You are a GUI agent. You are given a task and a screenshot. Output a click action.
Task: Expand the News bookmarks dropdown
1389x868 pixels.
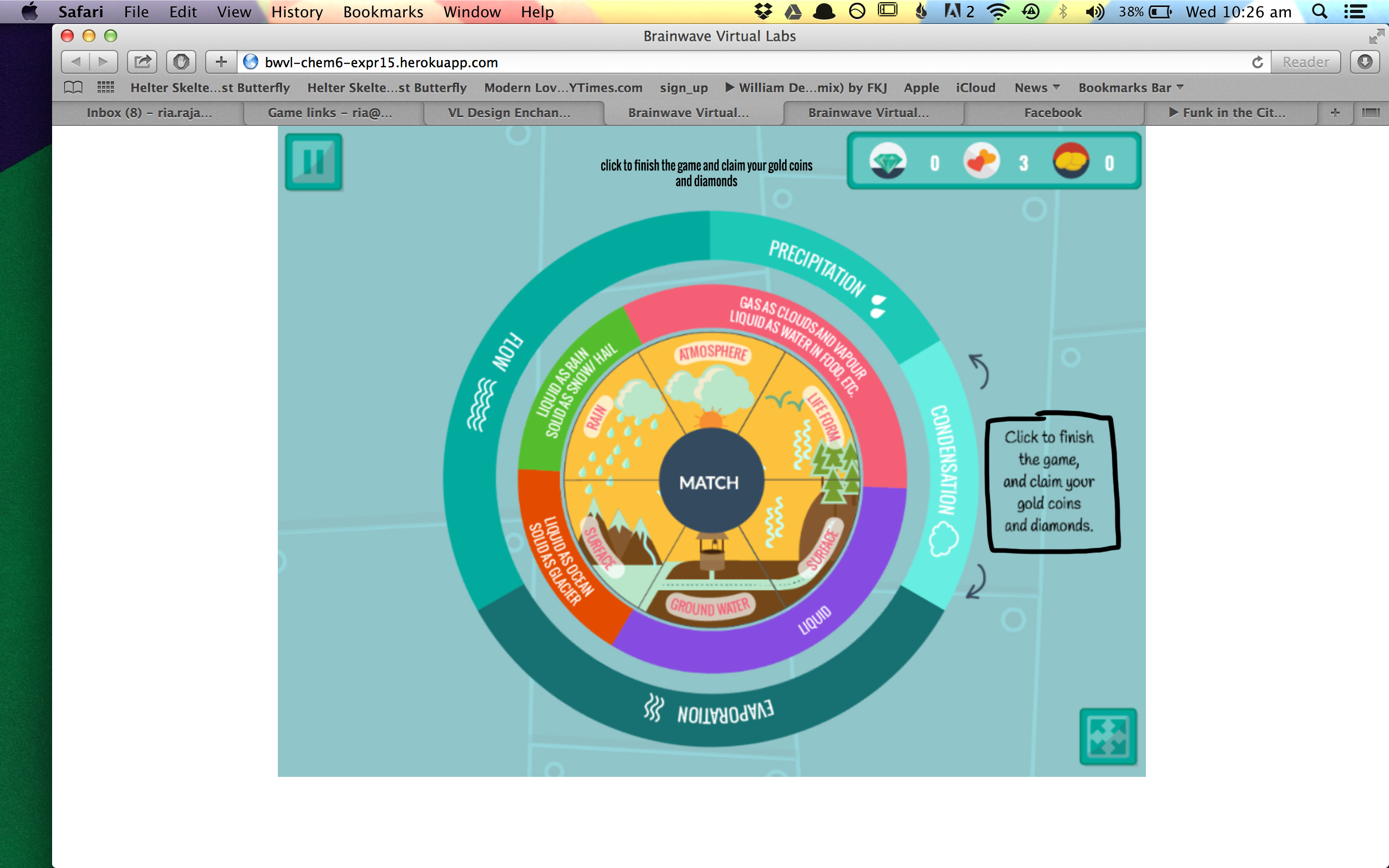[1036, 88]
